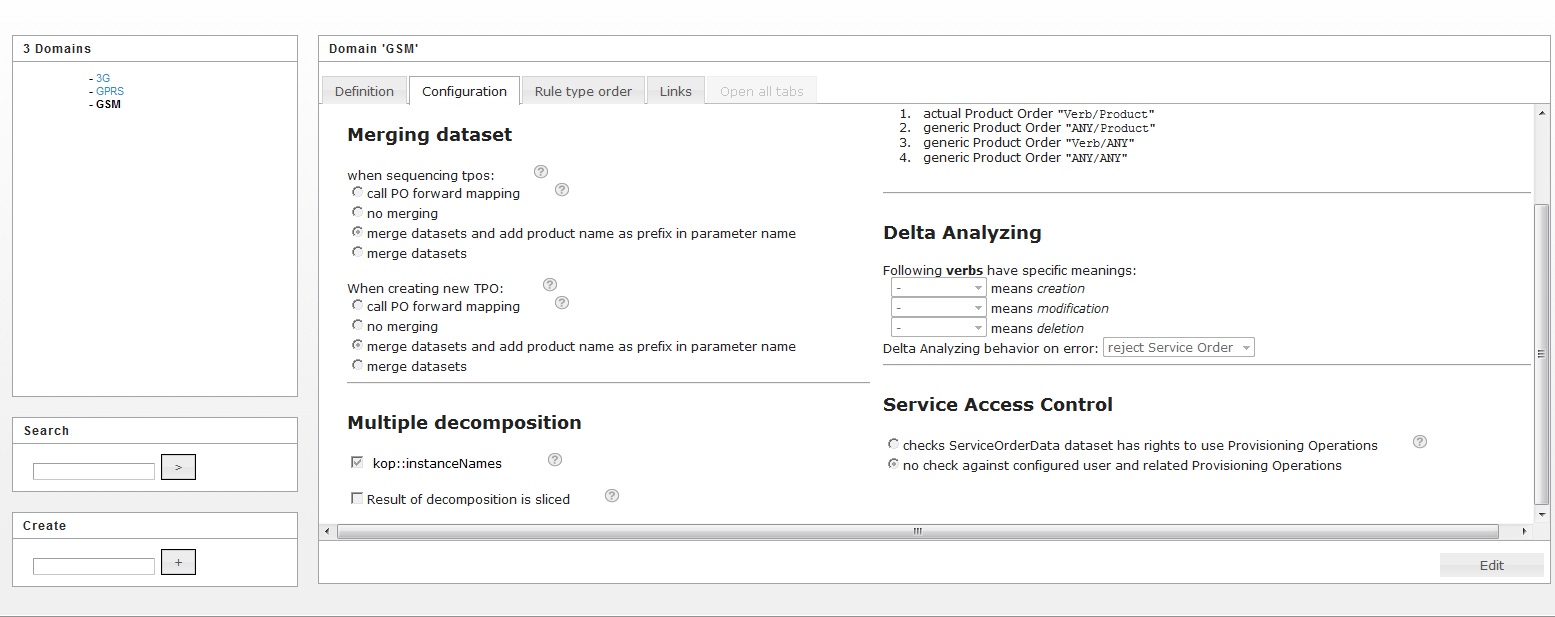
Task: Click the Edit button
Action: (1491, 565)
